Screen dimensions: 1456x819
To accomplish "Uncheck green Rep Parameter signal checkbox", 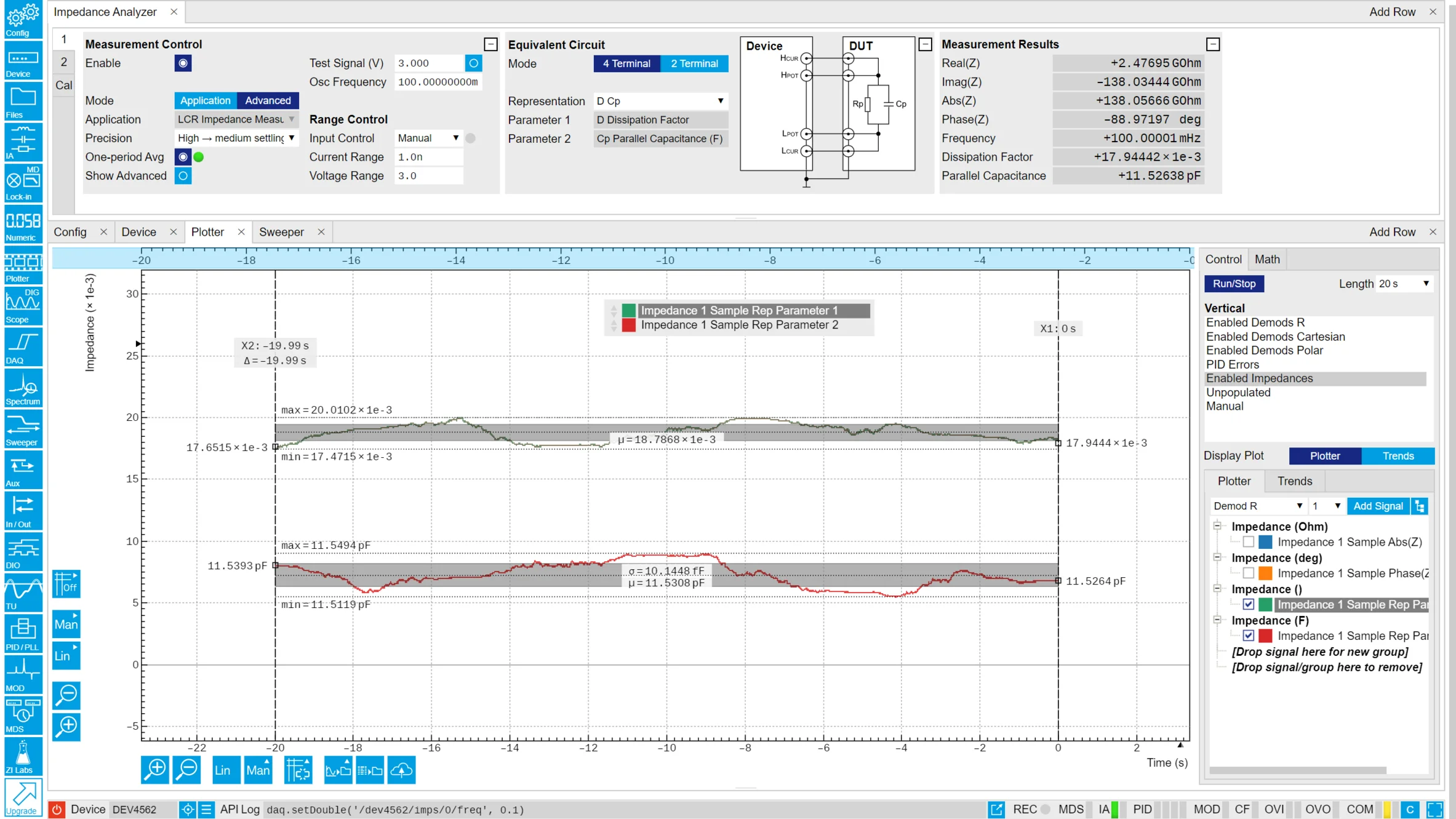I will click(1248, 605).
